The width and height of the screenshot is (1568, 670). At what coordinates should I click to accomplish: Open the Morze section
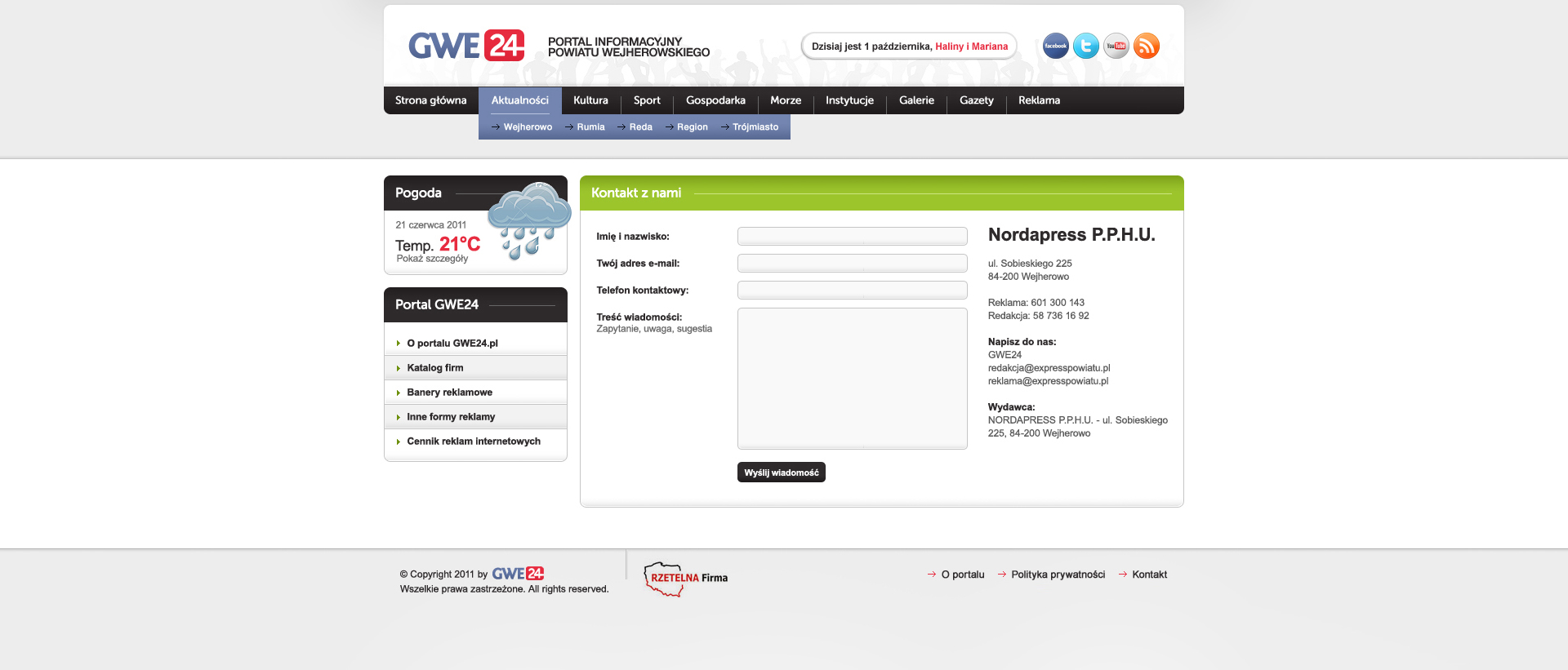click(786, 100)
